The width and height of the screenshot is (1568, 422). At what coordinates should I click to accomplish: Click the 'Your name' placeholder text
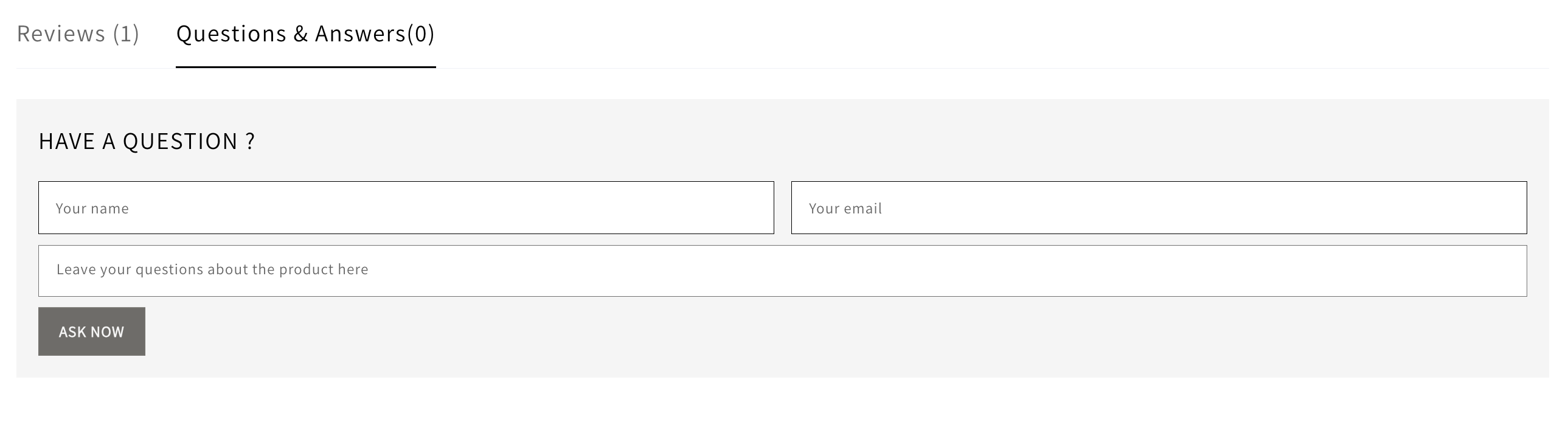(x=92, y=209)
